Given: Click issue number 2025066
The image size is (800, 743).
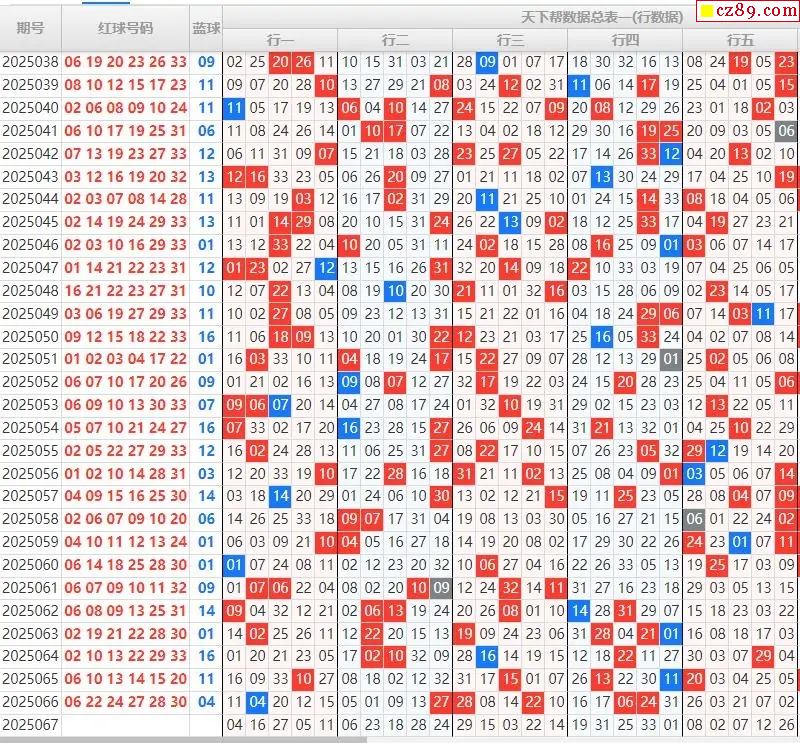Looking at the screenshot, I should click(x=31, y=702).
